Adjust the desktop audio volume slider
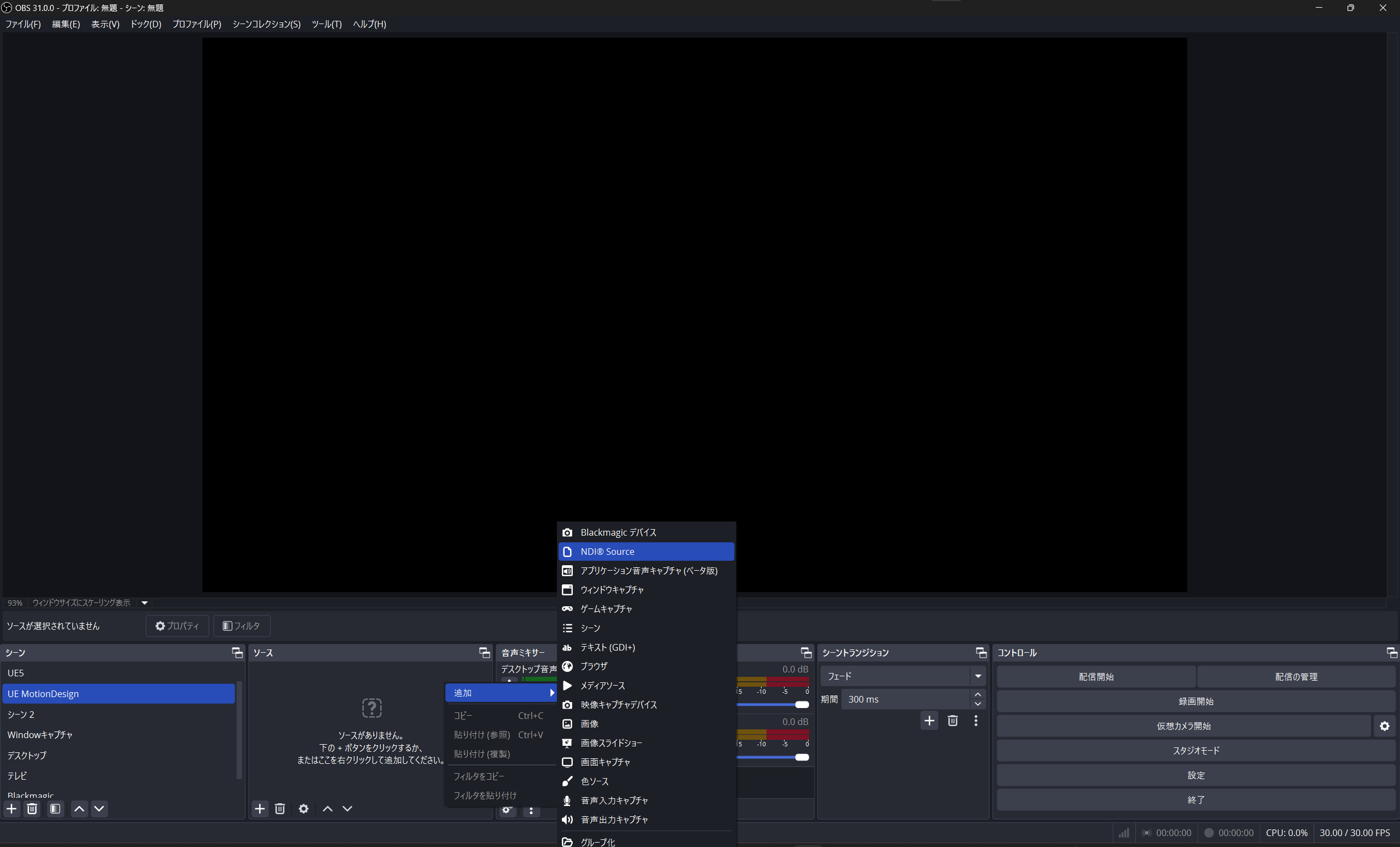The width and height of the screenshot is (1400, 847). click(801, 704)
